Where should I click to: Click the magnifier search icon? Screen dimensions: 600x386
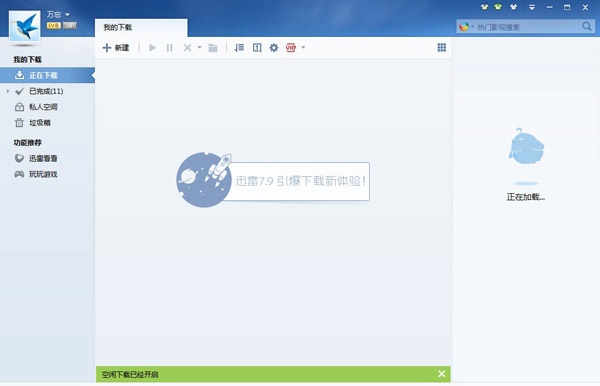587,26
